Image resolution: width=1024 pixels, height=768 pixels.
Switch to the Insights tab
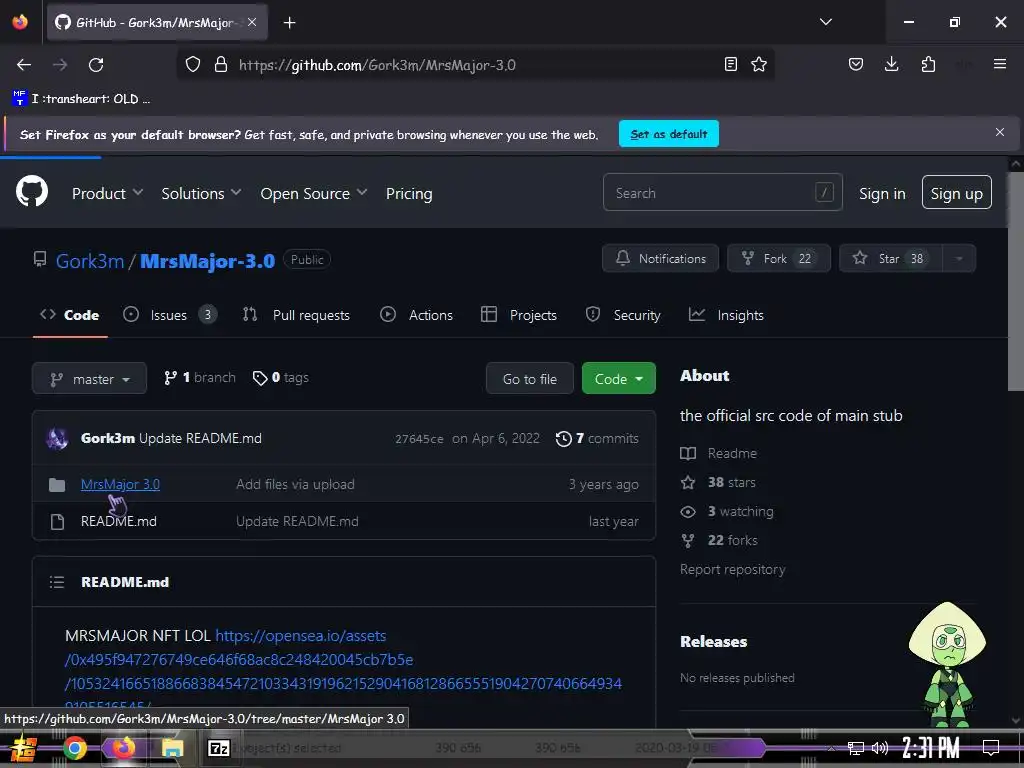tap(726, 315)
